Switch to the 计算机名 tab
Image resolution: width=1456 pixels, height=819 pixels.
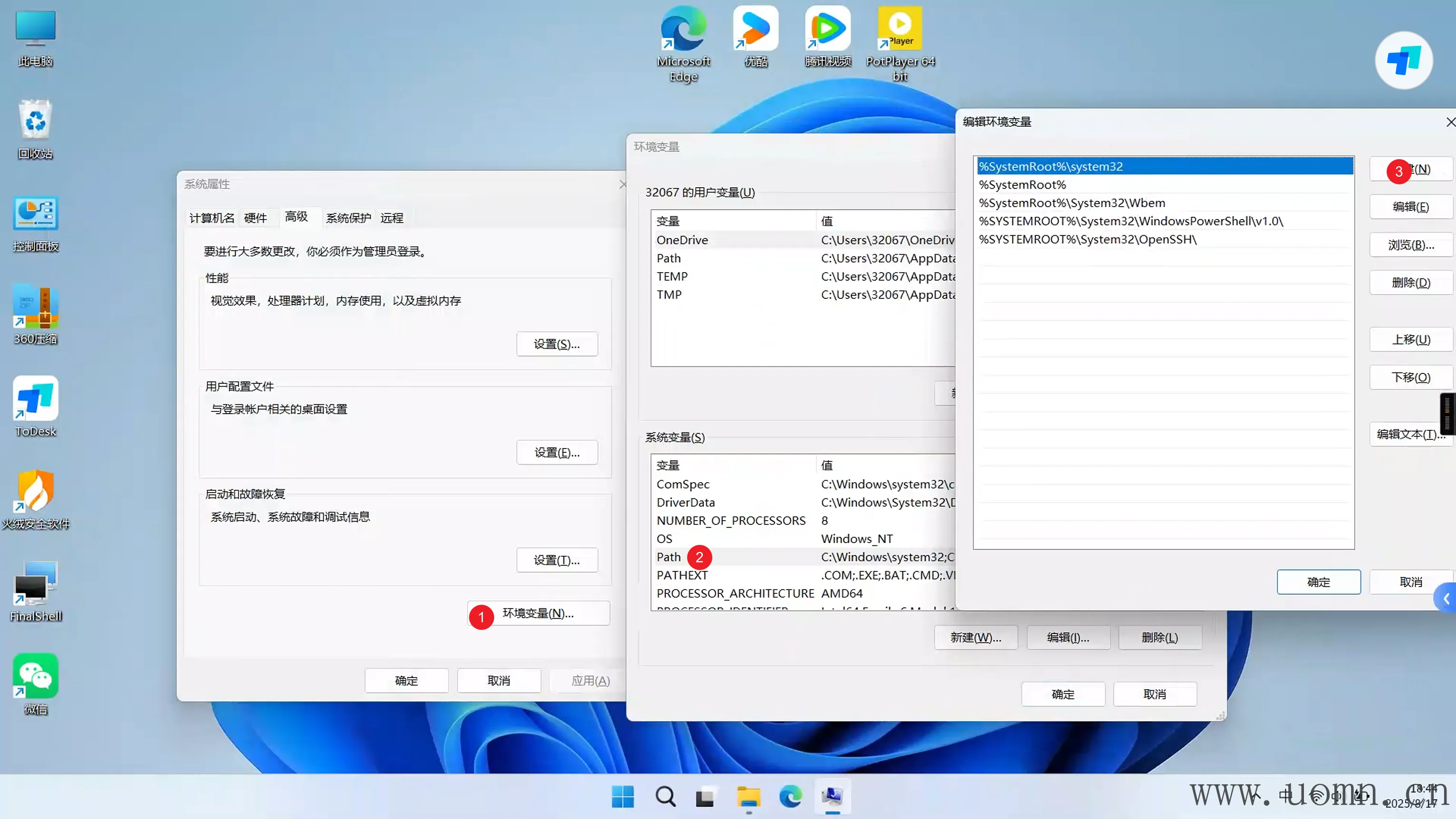tap(211, 218)
